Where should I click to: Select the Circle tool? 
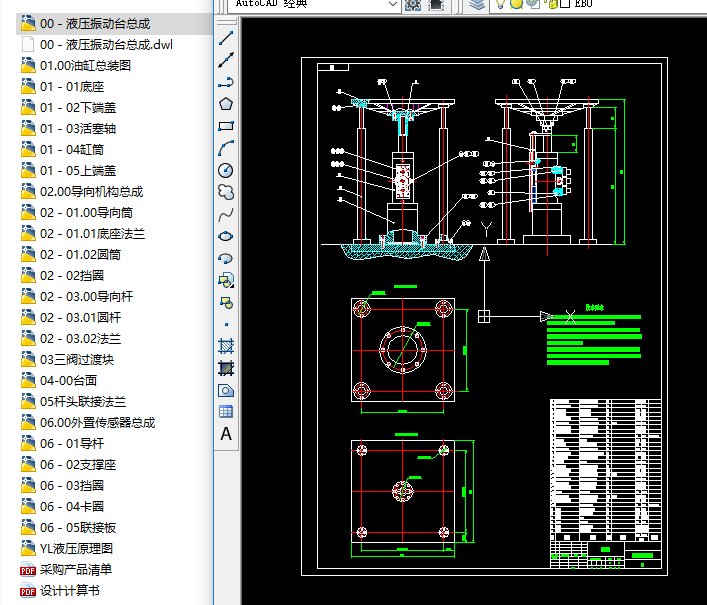click(x=226, y=170)
